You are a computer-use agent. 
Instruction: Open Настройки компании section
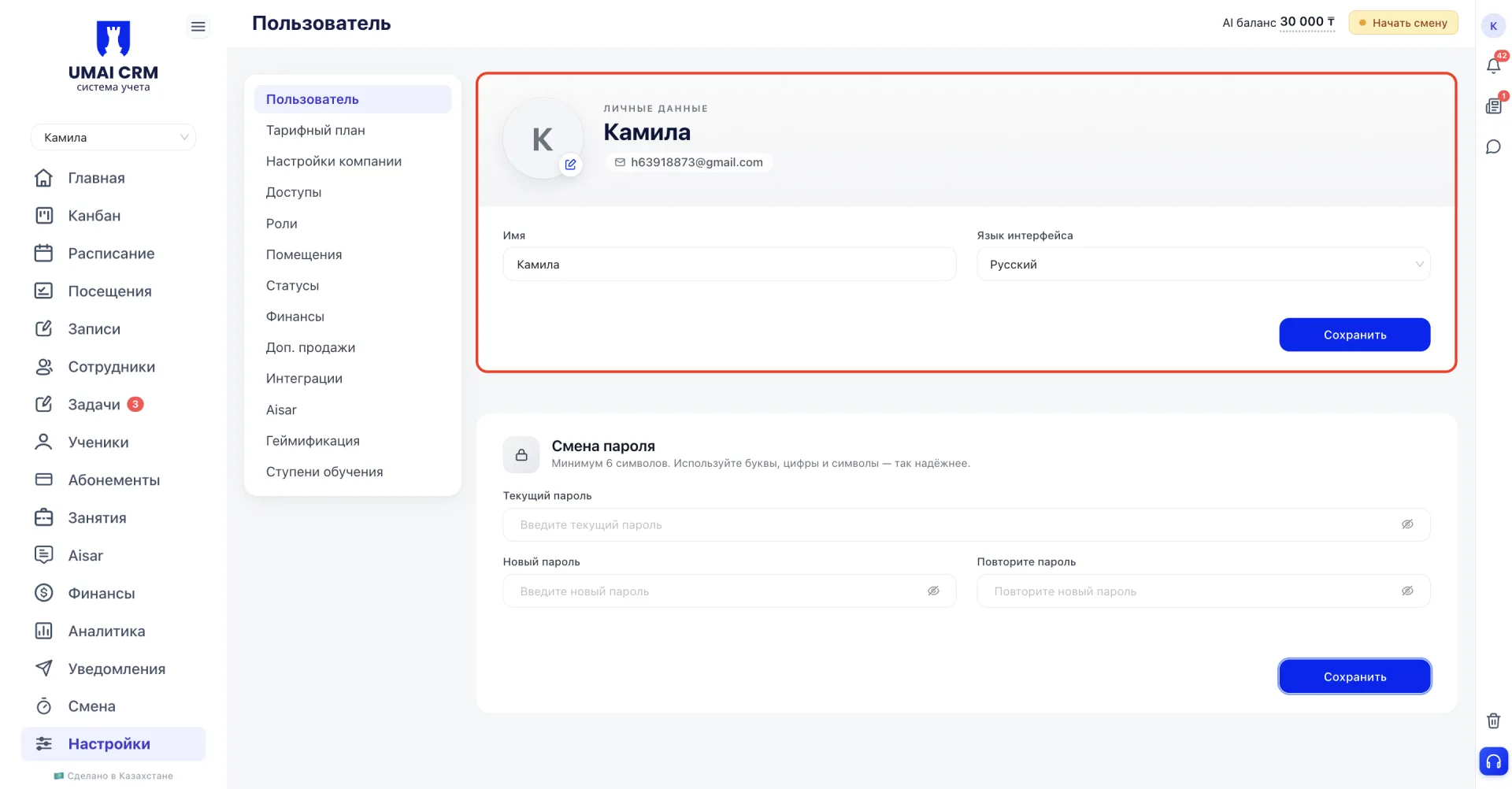pyautogui.click(x=352, y=161)
